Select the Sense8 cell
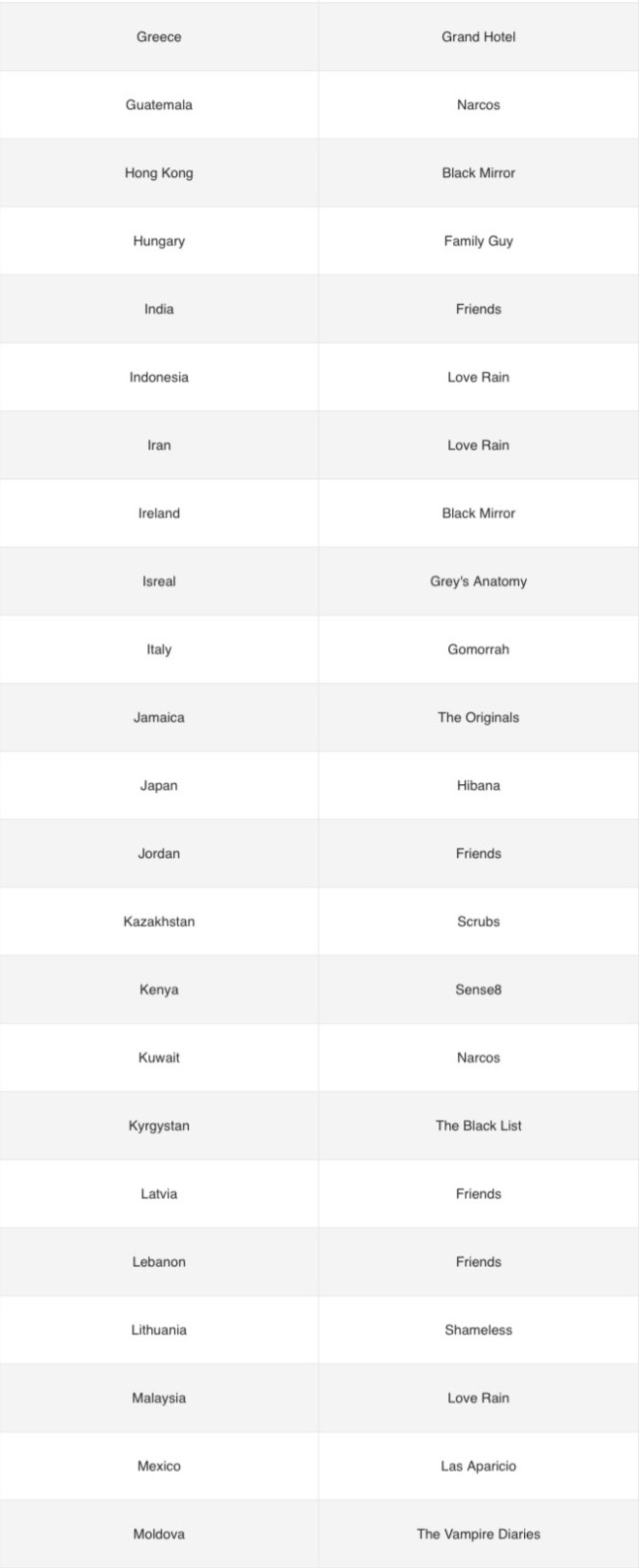Image resolution: width=639 pixels, height=1568 pixels. coord(478,990)
